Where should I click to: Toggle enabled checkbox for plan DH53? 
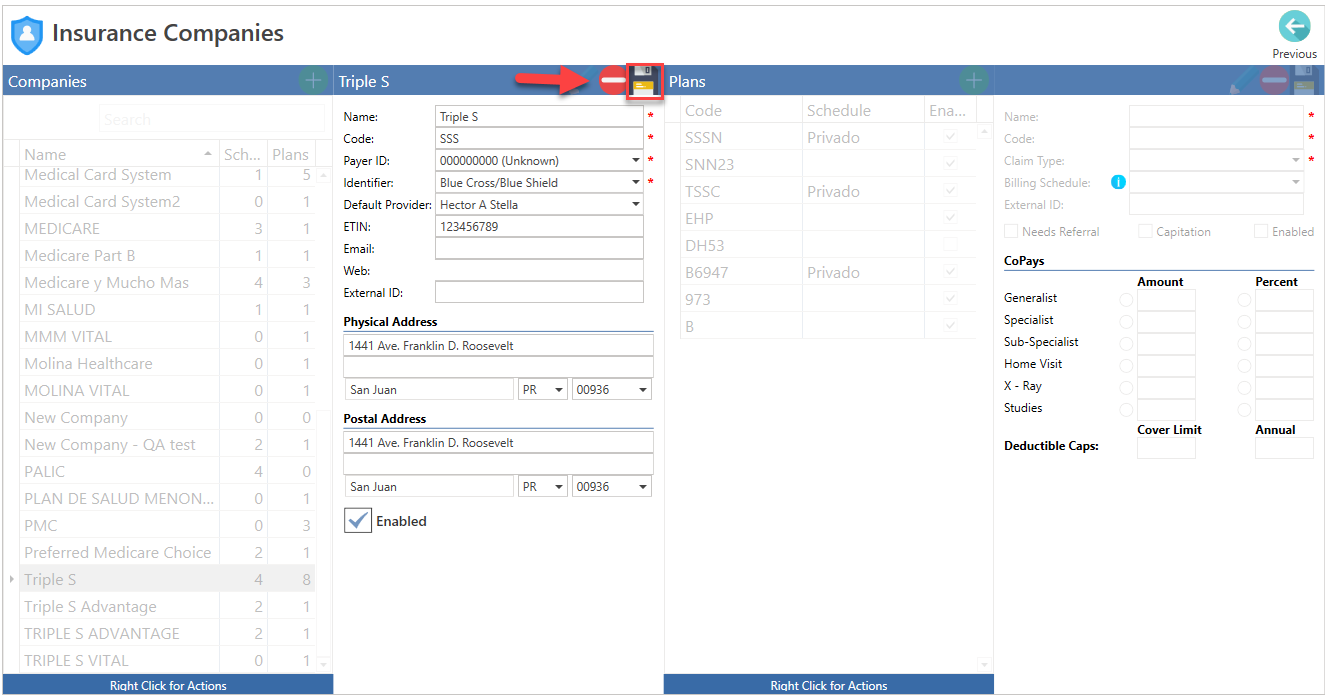[950, 245]
